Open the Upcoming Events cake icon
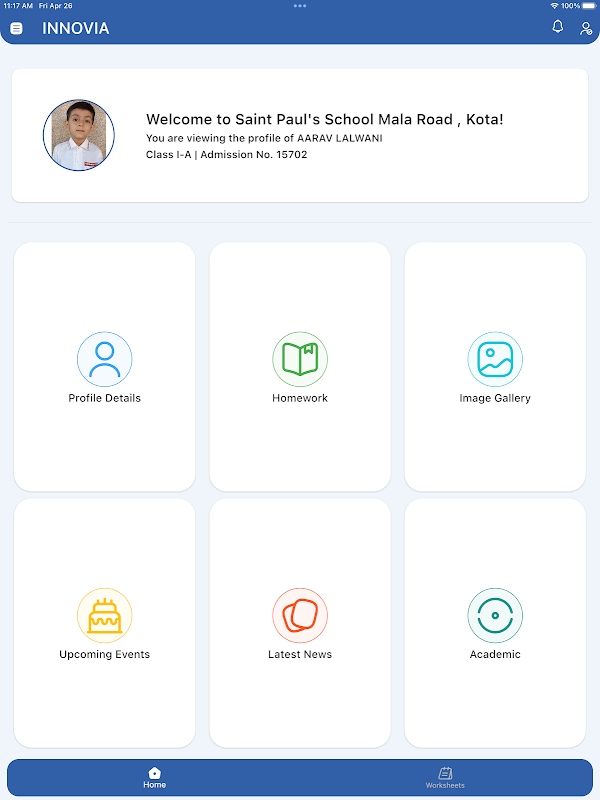This screenshot has width=600, height=800. click(x=105, y=615)
